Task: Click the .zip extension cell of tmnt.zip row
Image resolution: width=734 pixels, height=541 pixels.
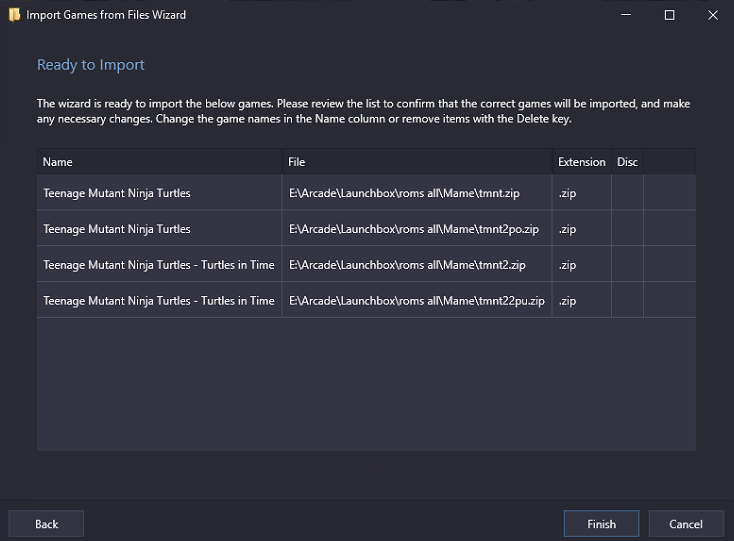Action: (582, 193)
